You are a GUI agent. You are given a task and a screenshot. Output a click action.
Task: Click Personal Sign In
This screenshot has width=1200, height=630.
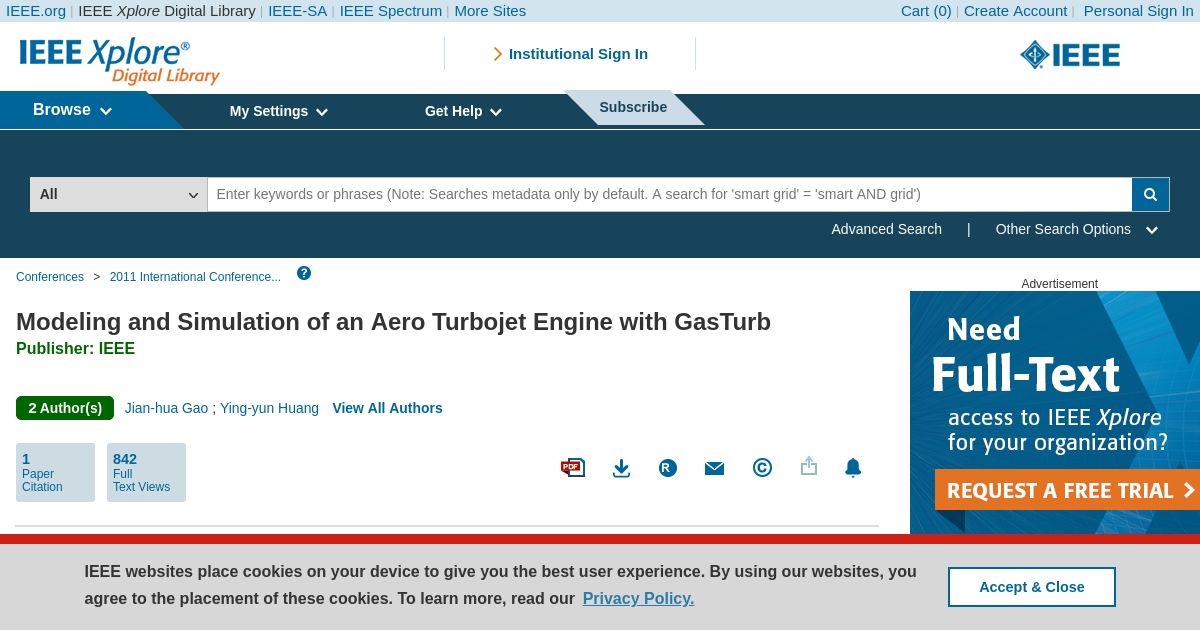1138,11
